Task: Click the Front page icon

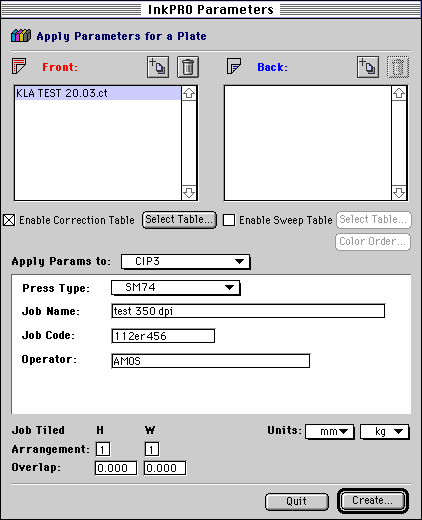Action: click(19, 66)
